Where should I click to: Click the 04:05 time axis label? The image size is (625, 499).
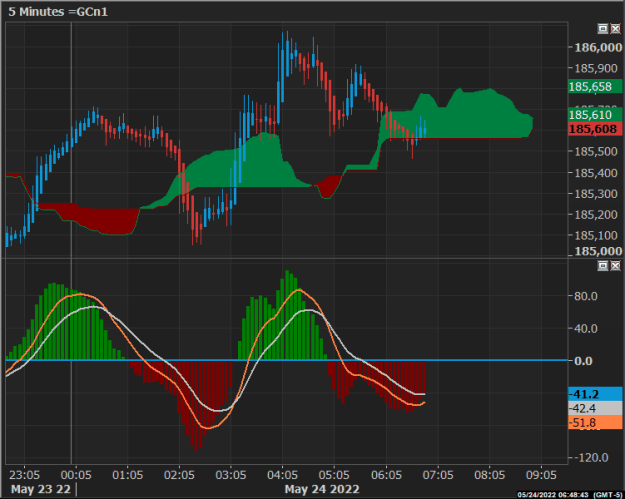point(282,475)
